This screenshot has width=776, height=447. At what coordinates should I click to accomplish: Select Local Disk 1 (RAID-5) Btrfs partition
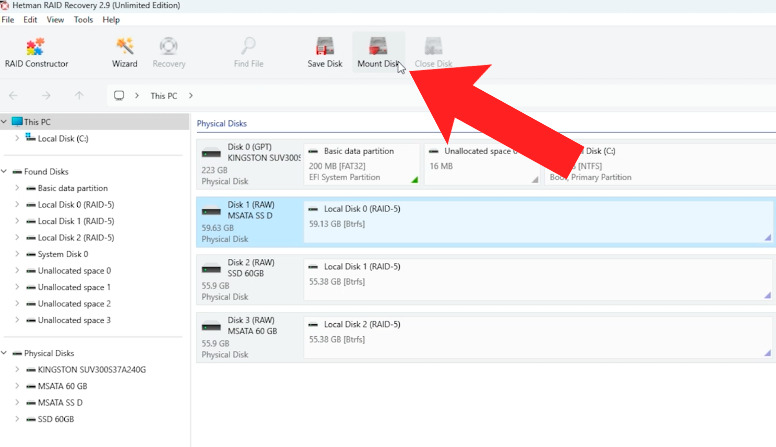point(538,280)
